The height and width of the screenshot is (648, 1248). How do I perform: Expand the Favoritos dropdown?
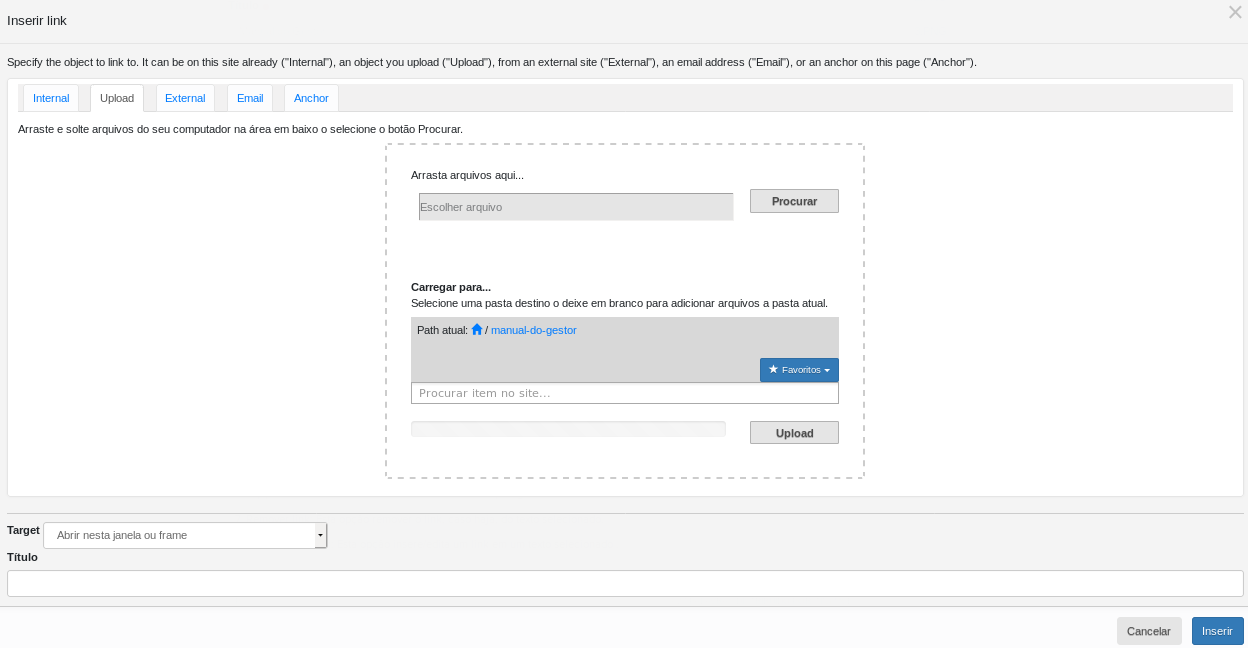[x=799, y=370]
